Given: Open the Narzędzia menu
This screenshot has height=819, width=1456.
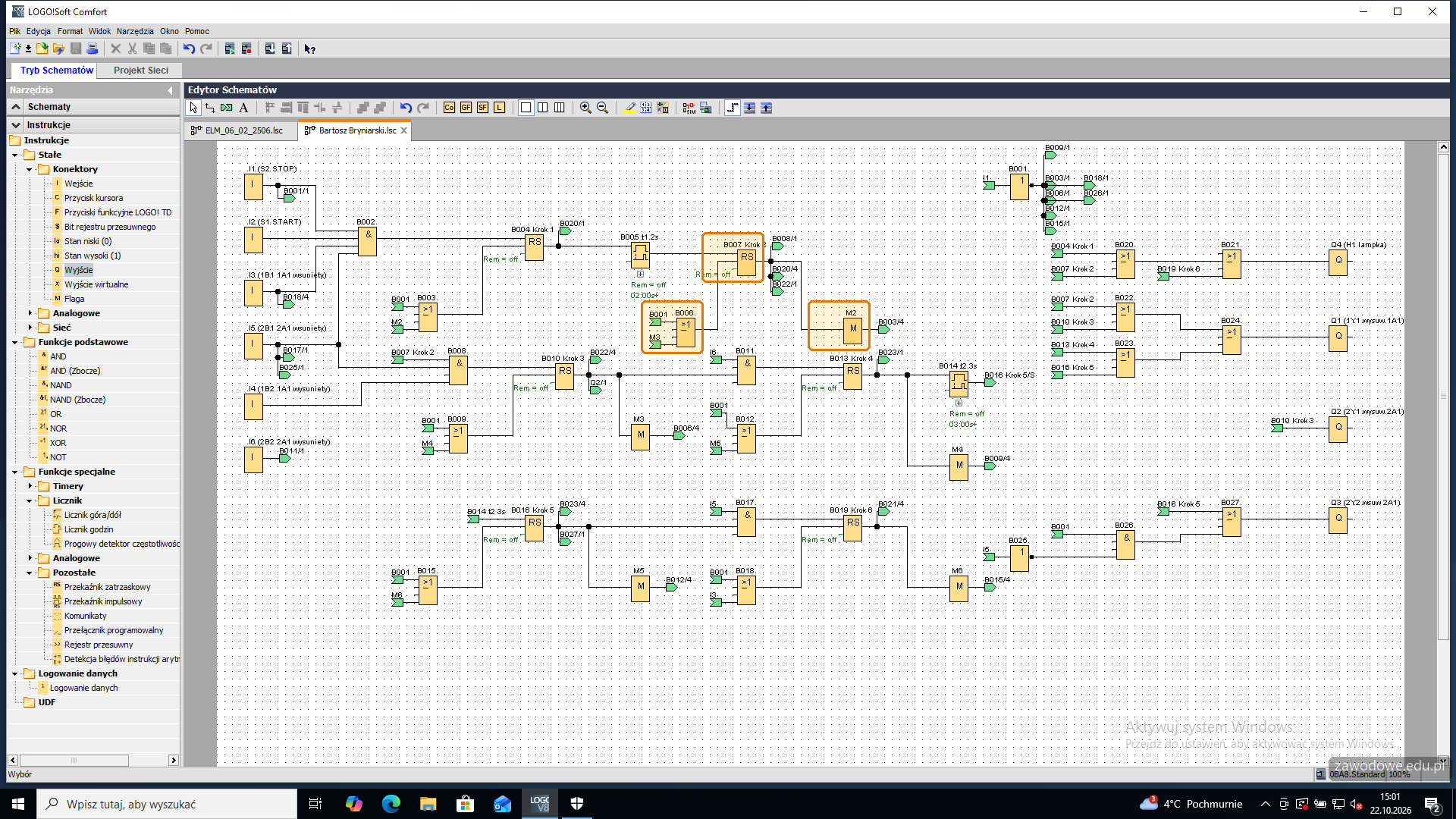Looking at the screenshot, I should click(135, 31).
